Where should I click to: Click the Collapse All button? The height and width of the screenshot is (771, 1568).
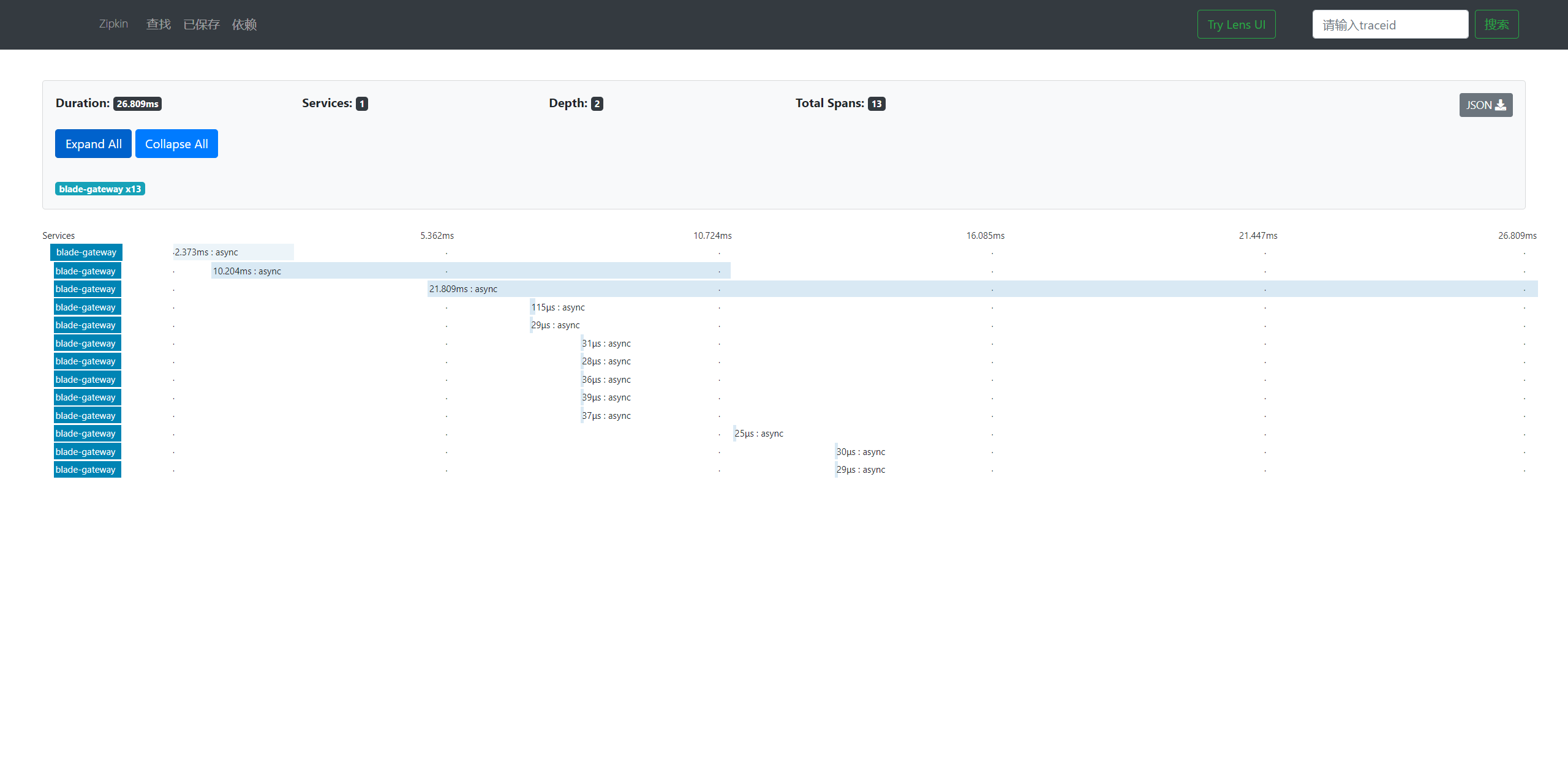[176, 144]
